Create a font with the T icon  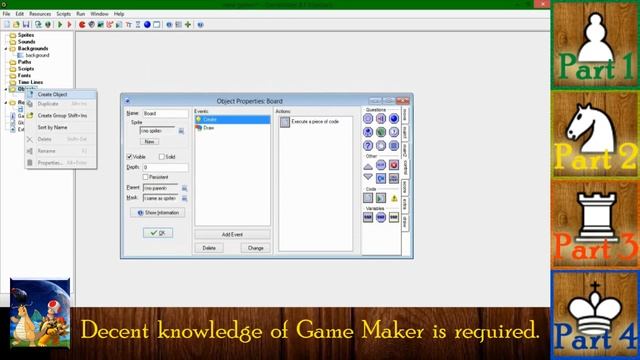pyautogui.click(x=129, y=24)
